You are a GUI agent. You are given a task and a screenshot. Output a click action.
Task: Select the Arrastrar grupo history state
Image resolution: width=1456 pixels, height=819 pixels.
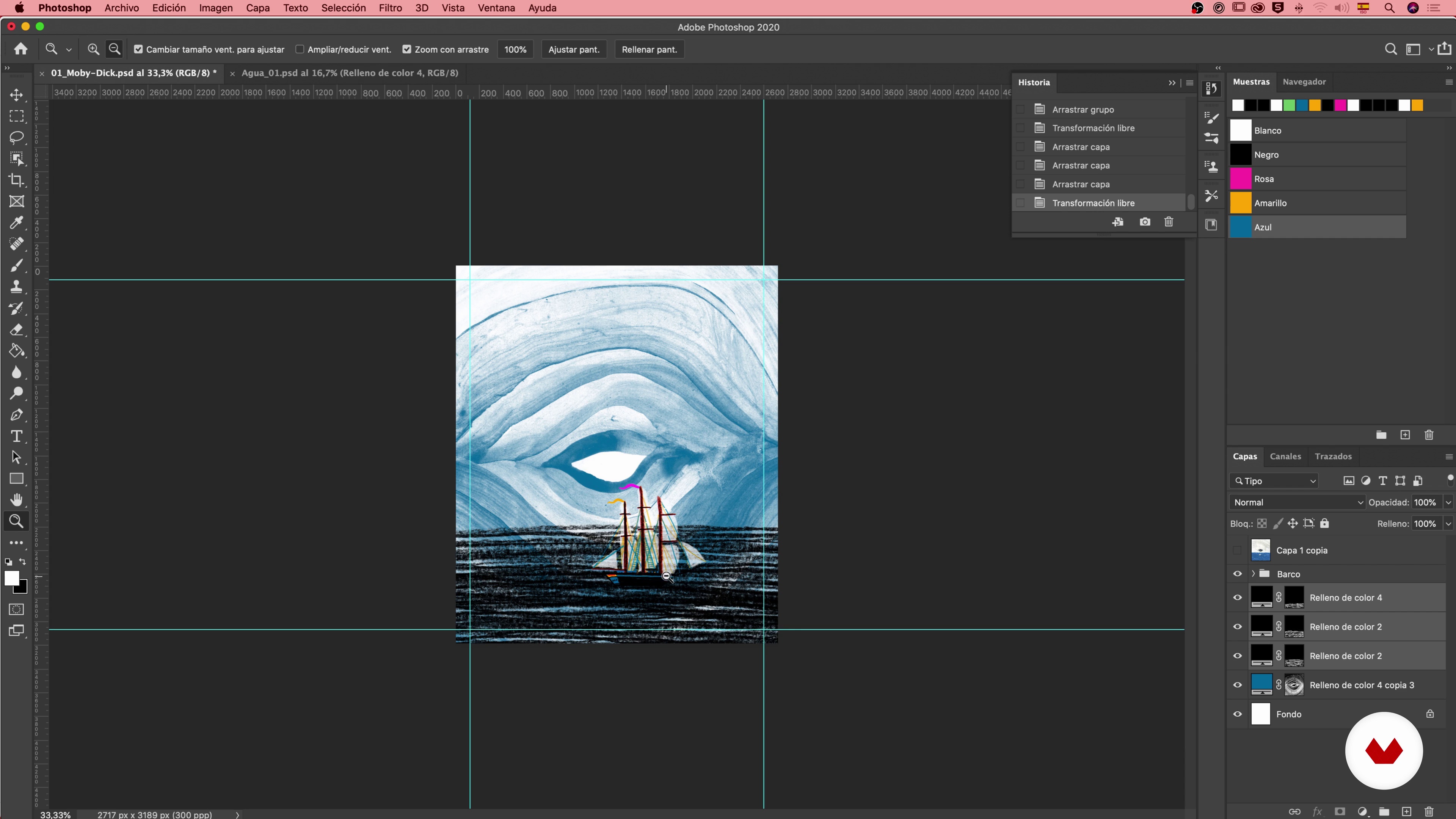1099,109
